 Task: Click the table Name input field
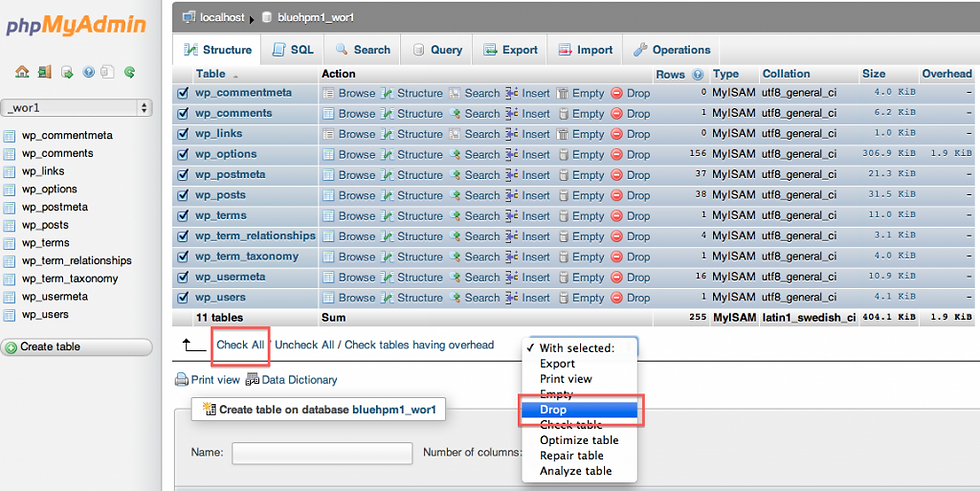pos(322,453)
